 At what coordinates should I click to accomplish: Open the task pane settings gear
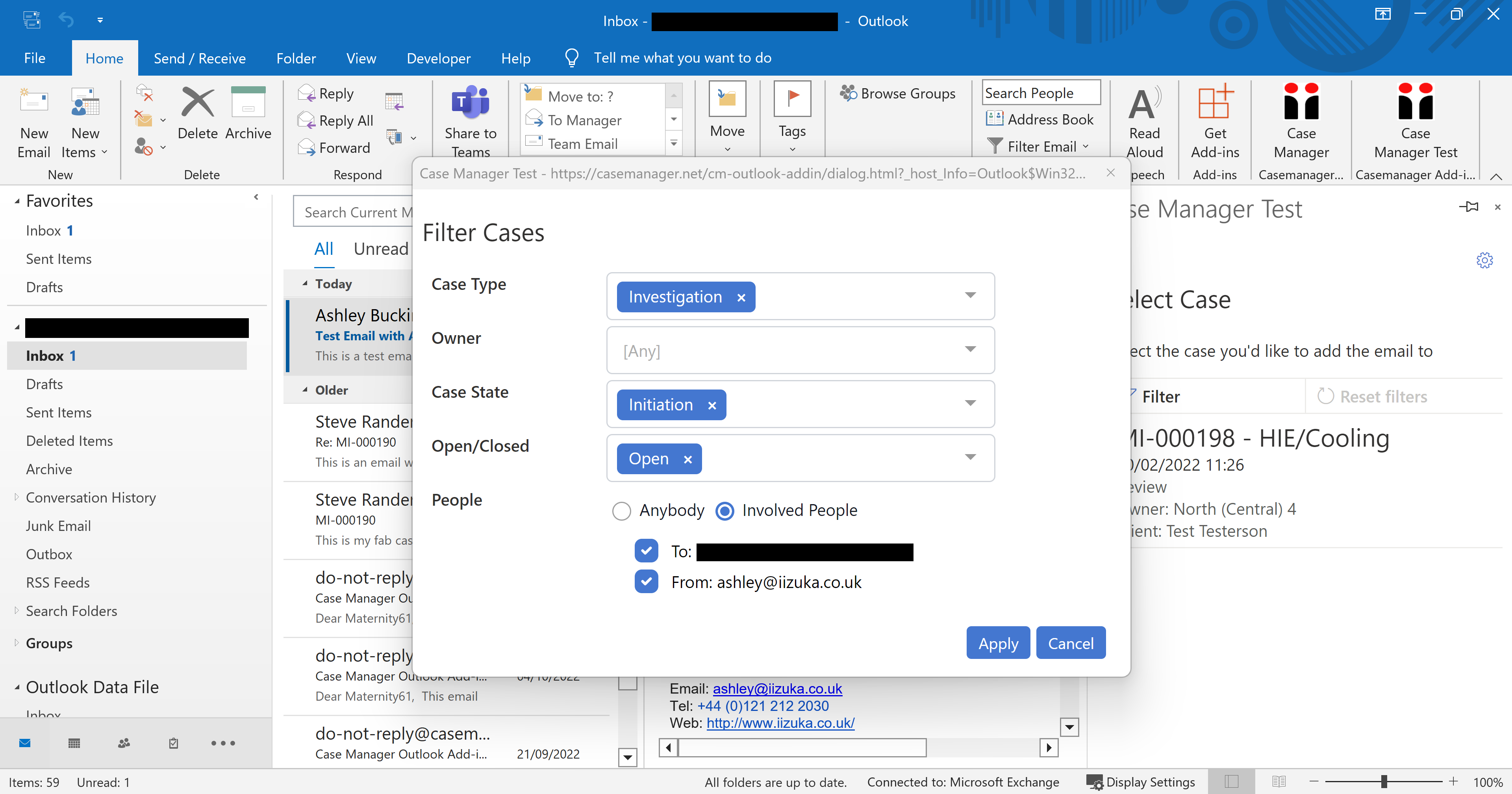[1484, 260]
